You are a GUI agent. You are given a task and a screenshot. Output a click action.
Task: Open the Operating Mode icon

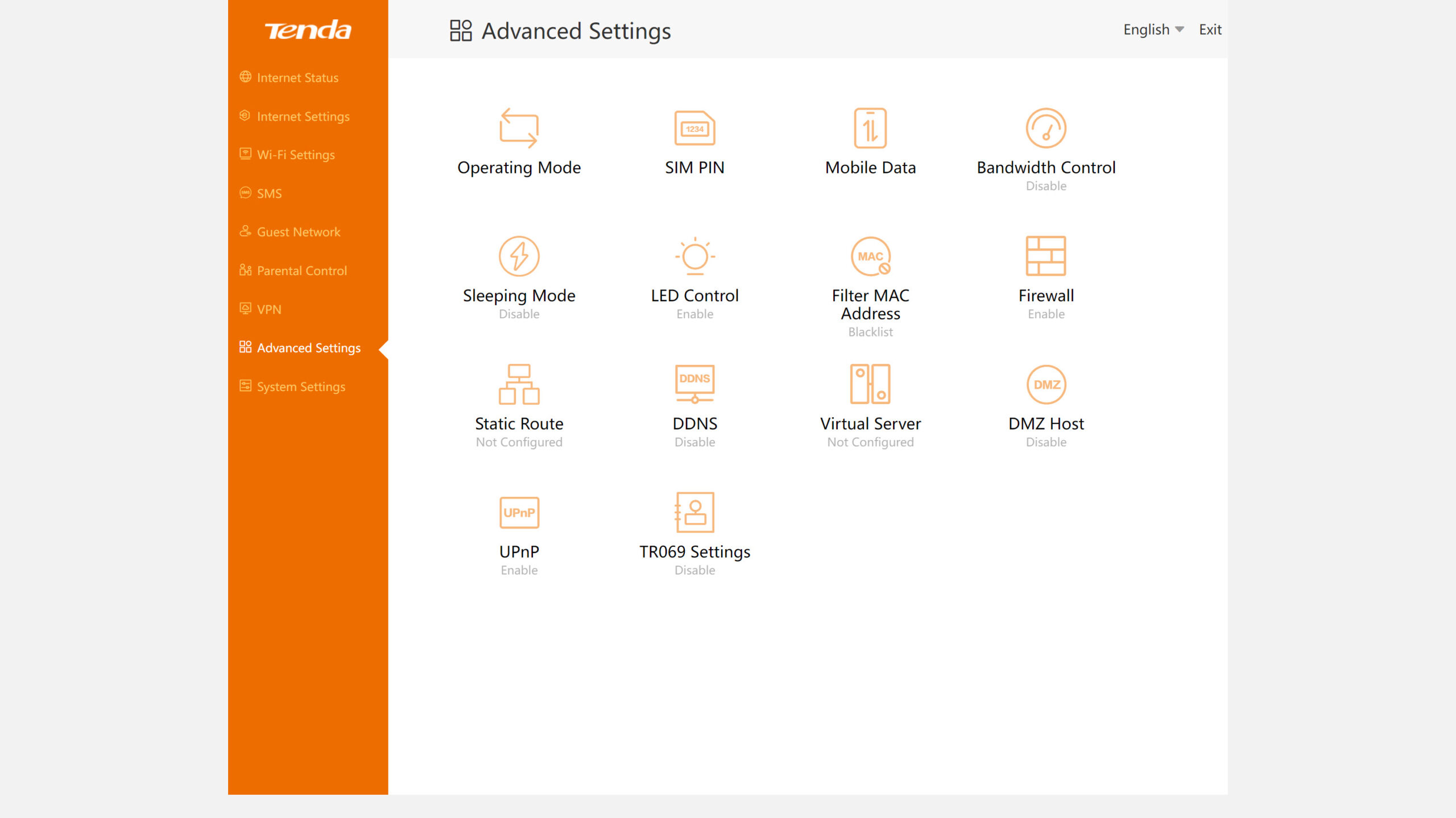click(x=519, y=128)
